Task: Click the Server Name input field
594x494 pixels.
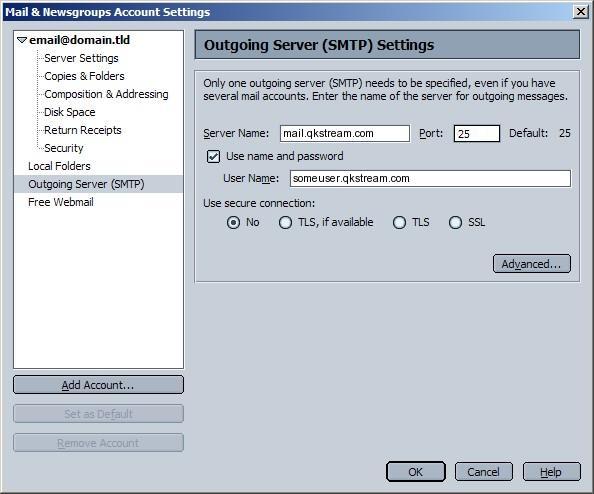Action: click(x=345, y=133)
